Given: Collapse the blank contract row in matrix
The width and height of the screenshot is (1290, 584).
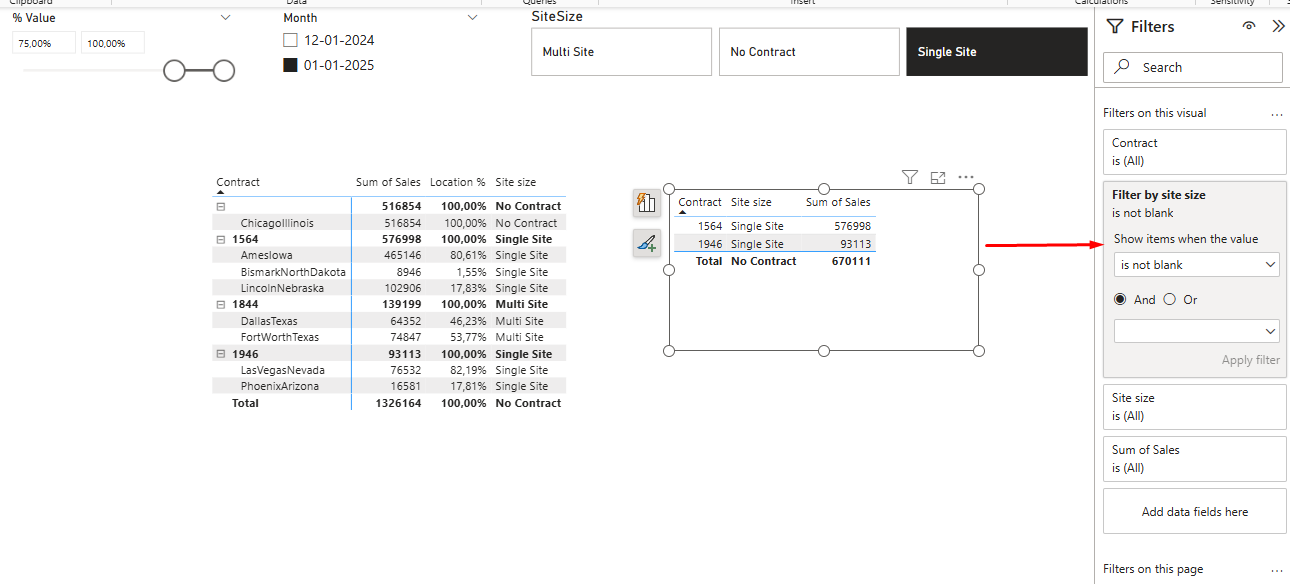Looking at the screenshot, I should (x=221, y=206).
